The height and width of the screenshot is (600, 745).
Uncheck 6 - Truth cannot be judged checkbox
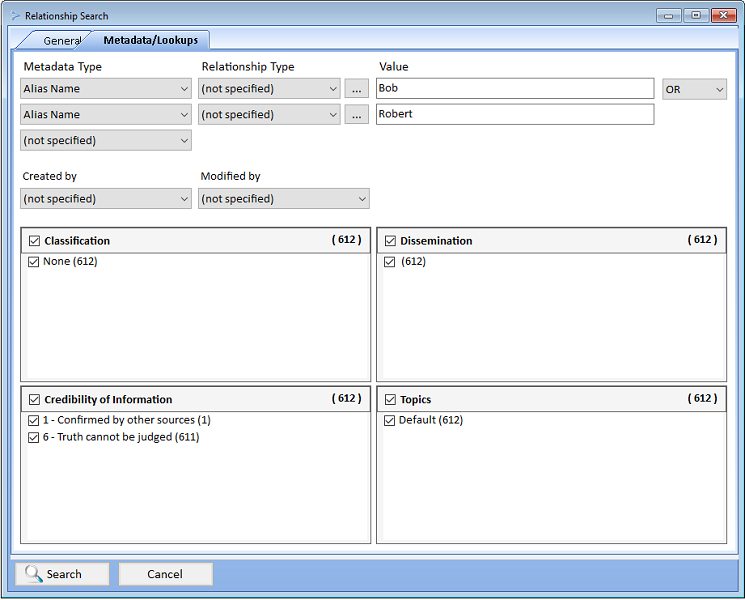[33, 438]
